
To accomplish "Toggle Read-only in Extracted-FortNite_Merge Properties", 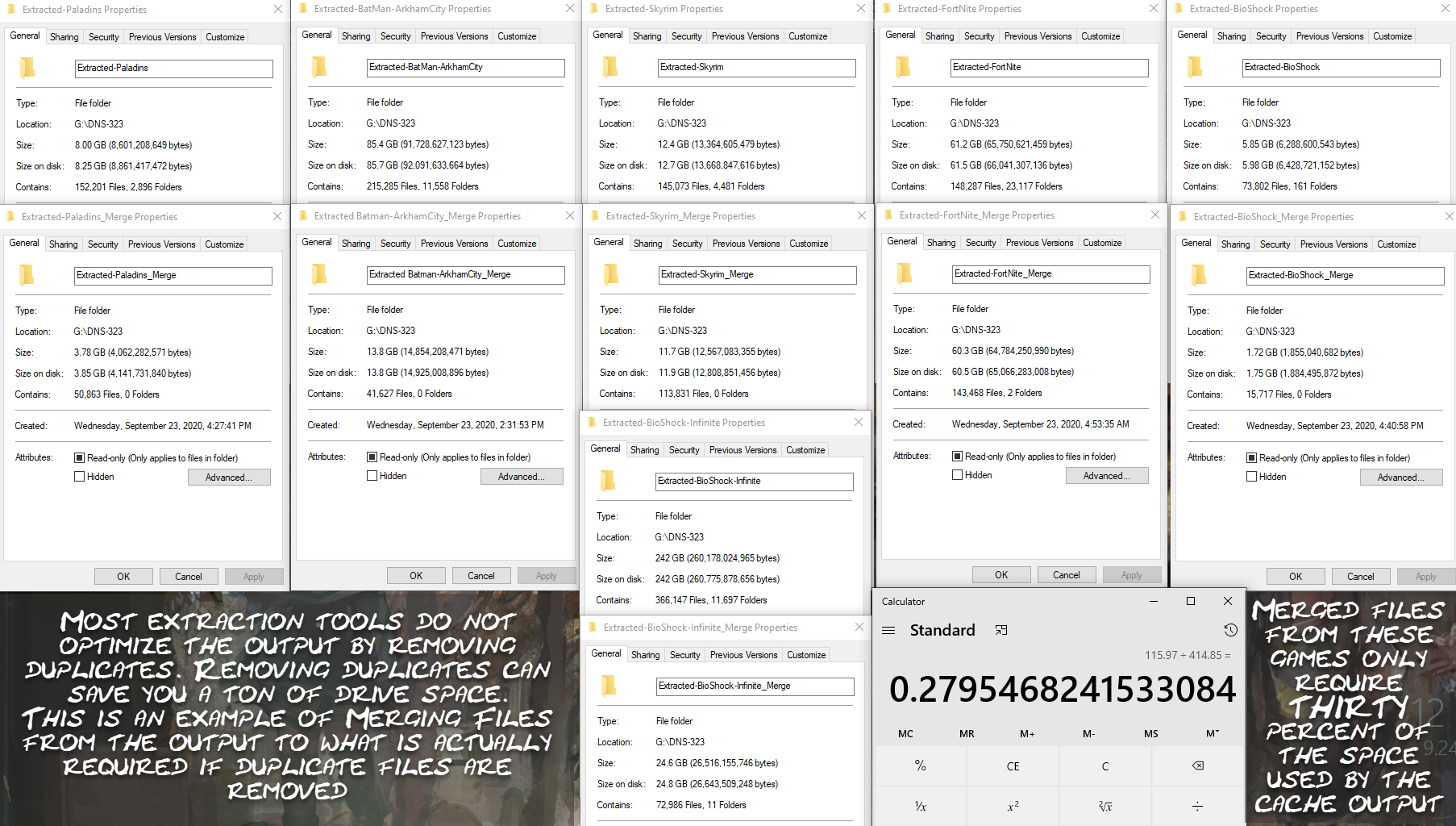I will [x=957, y=457].
